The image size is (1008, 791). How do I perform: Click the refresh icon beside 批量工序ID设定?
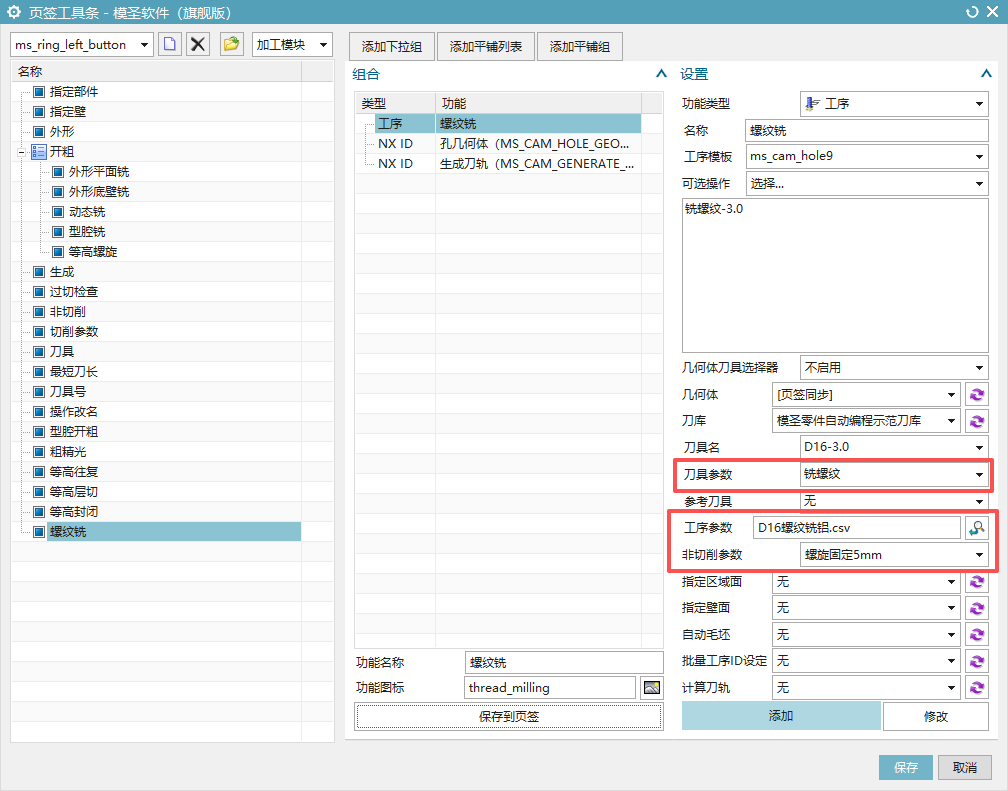977,661
